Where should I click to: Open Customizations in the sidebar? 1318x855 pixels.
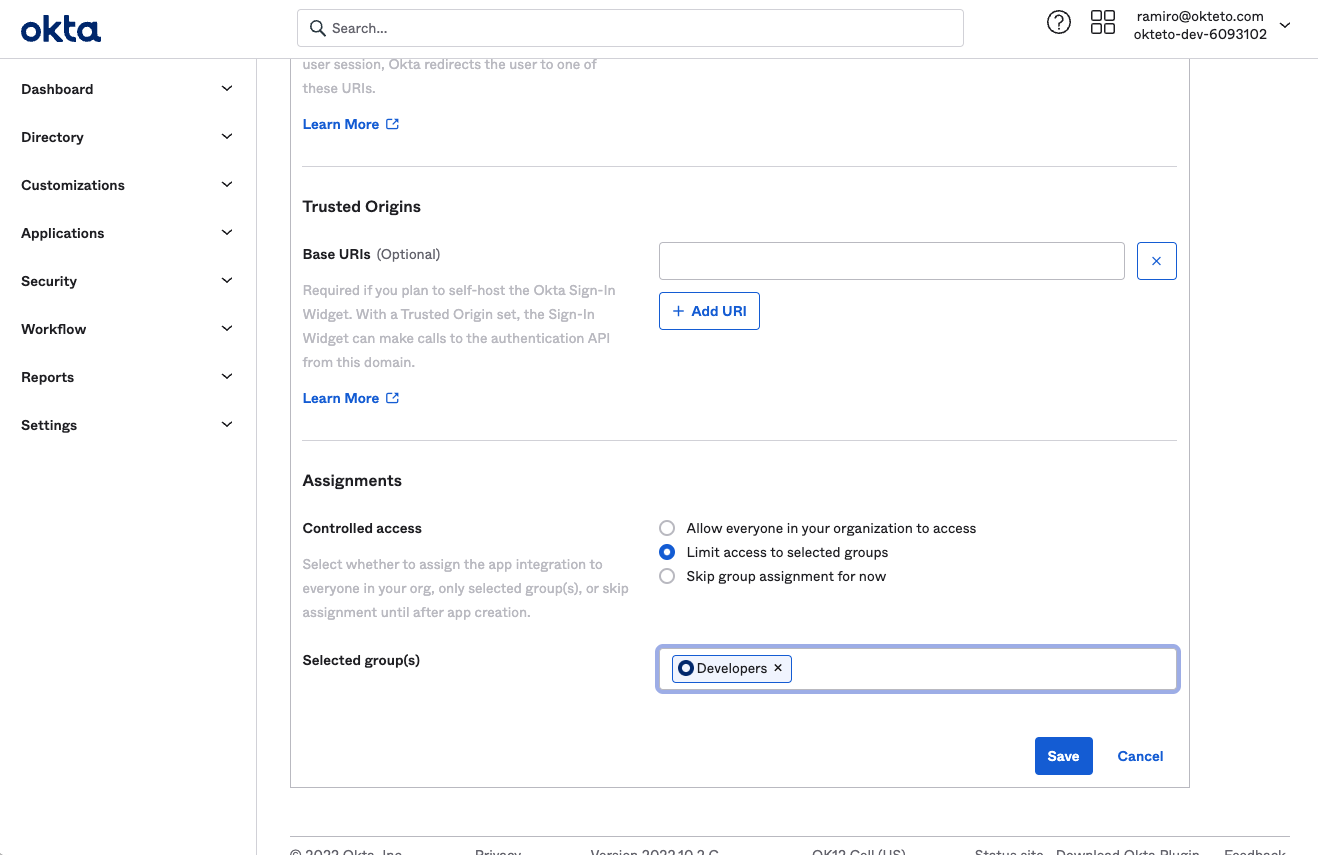point(73,185)
